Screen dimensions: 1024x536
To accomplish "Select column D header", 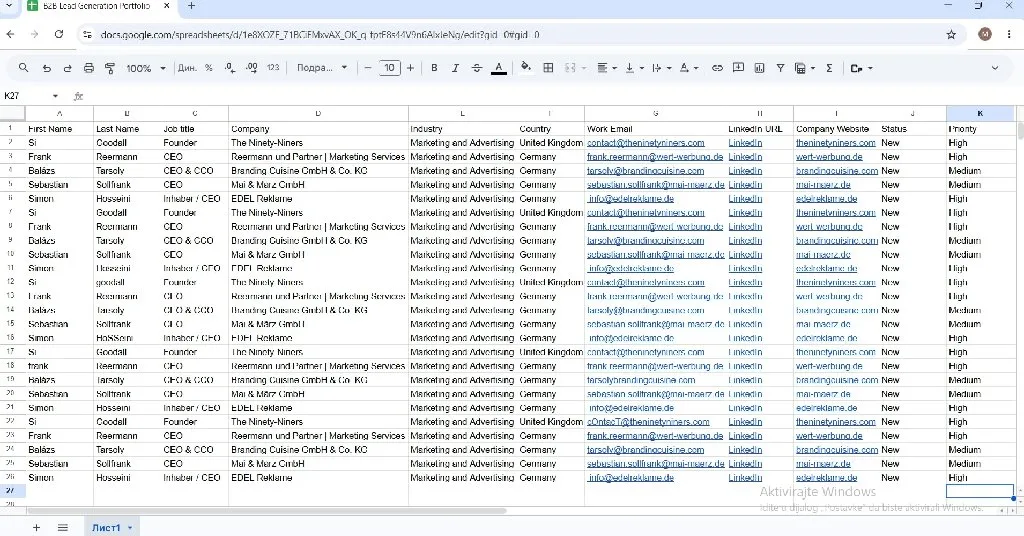I will point(318,114).
